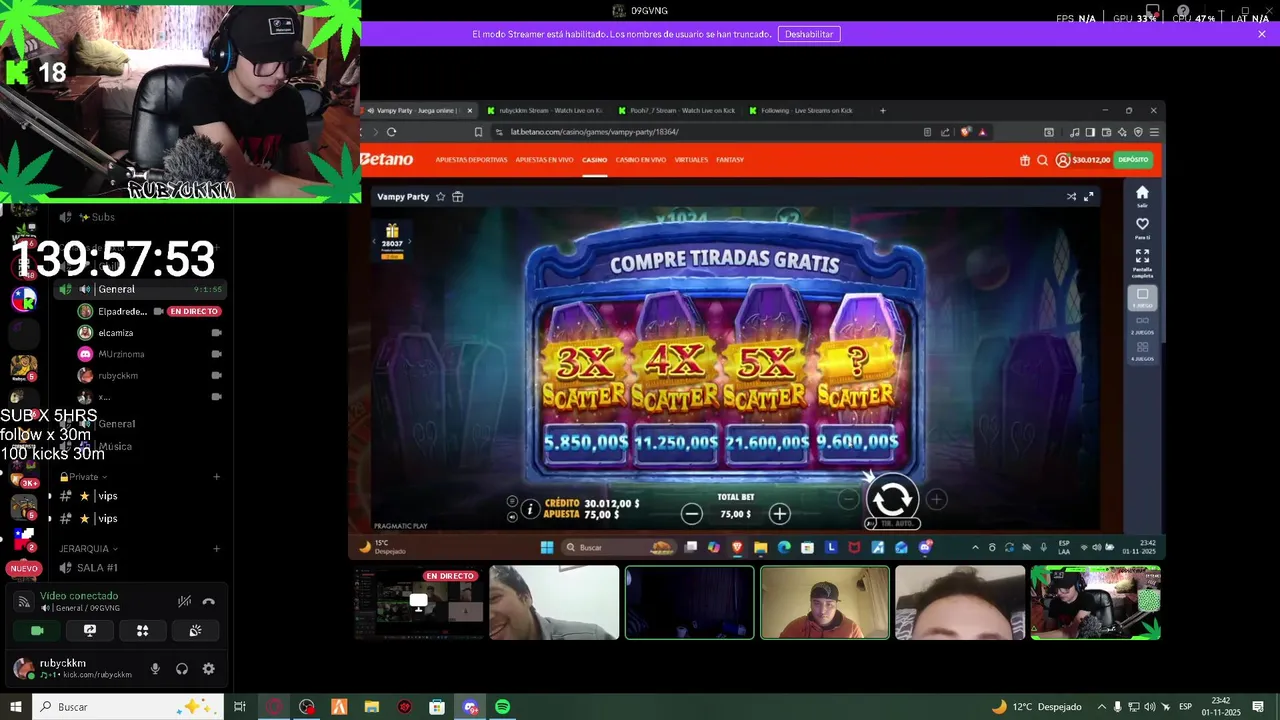Expand the game to fullscreen via arrows icon
Screen dimensions: 1280x720
[1089, 197]
